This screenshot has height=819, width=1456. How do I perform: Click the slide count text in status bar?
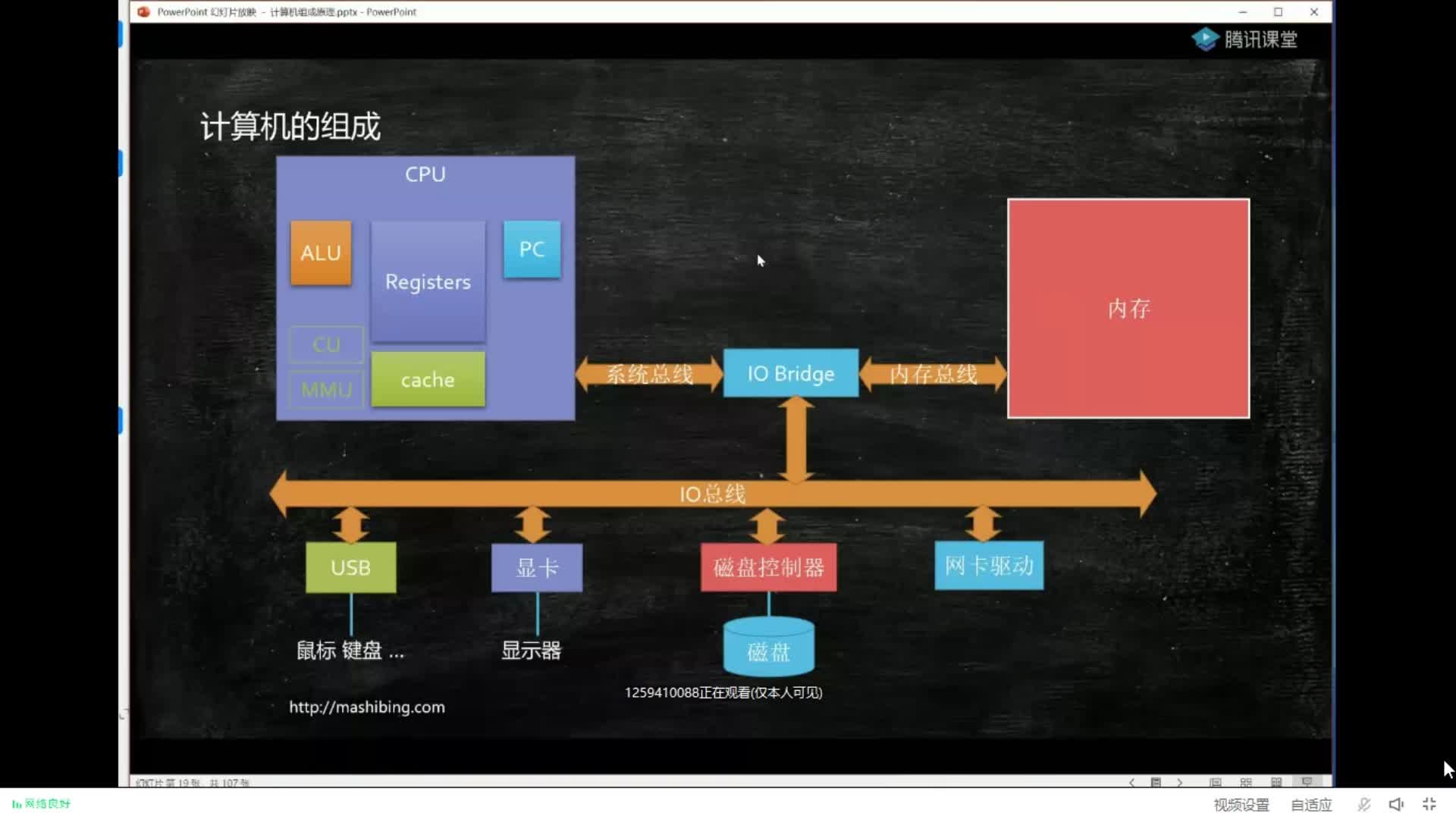[x=192, y=783]
